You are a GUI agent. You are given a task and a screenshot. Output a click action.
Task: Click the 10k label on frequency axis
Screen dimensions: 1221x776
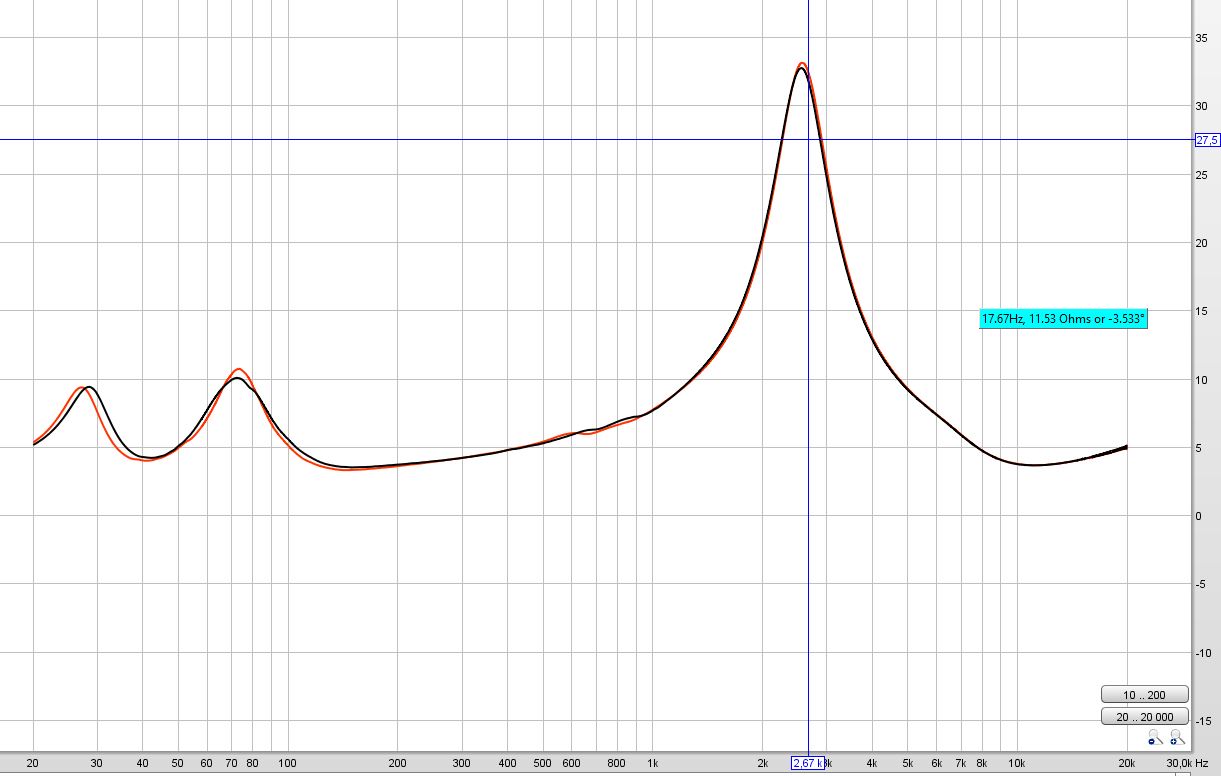click(1016, 763)
